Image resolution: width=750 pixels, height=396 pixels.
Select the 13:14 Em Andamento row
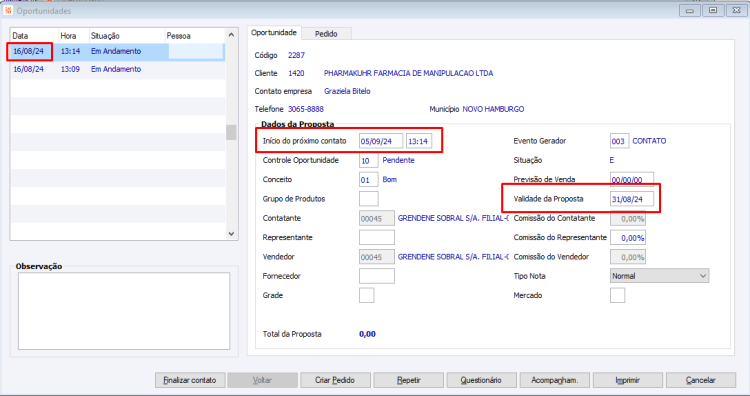pos(117,51)
